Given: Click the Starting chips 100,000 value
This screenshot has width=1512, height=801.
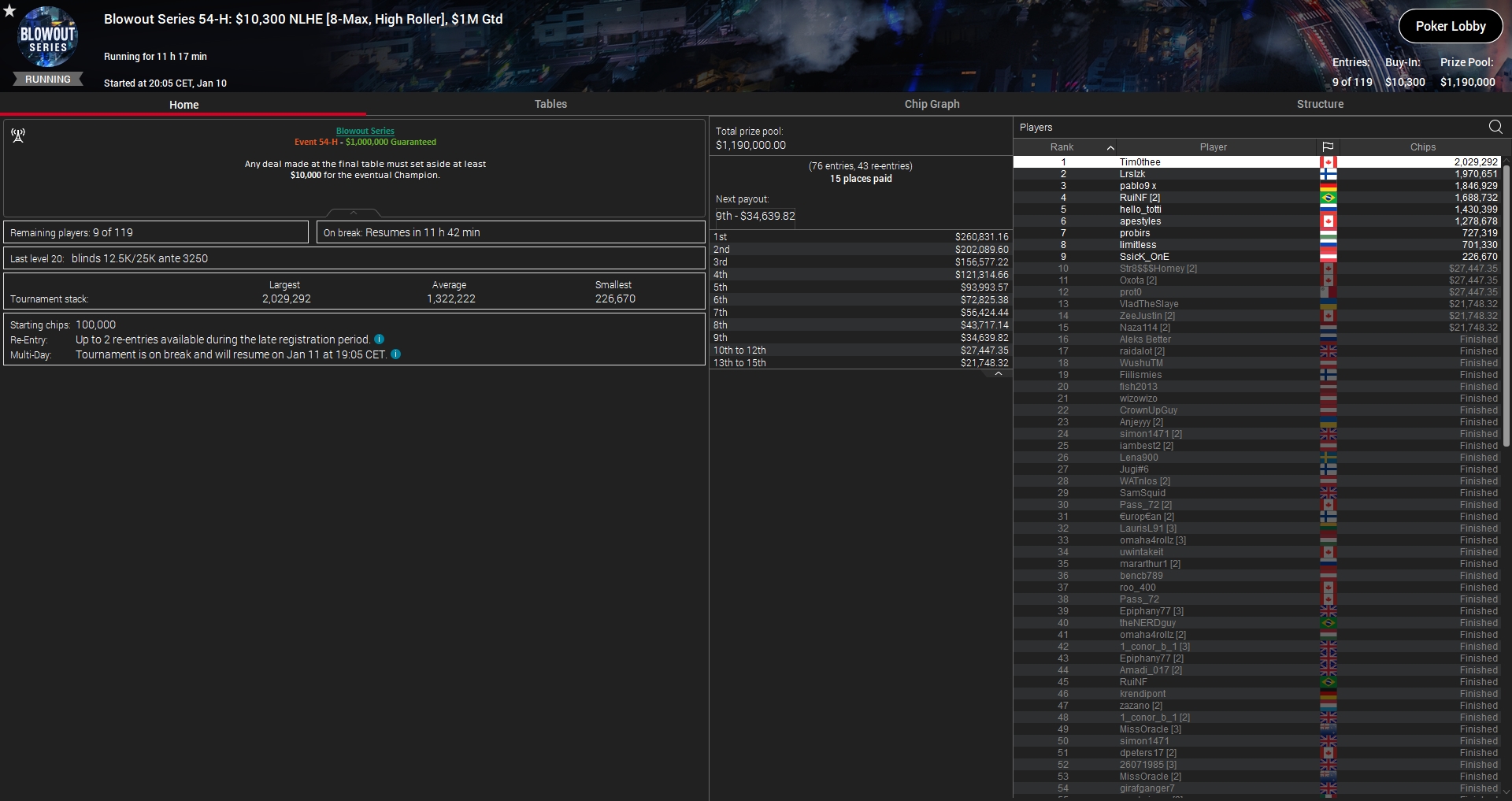Looking at the screenshot, I should (x=95, y=324).
